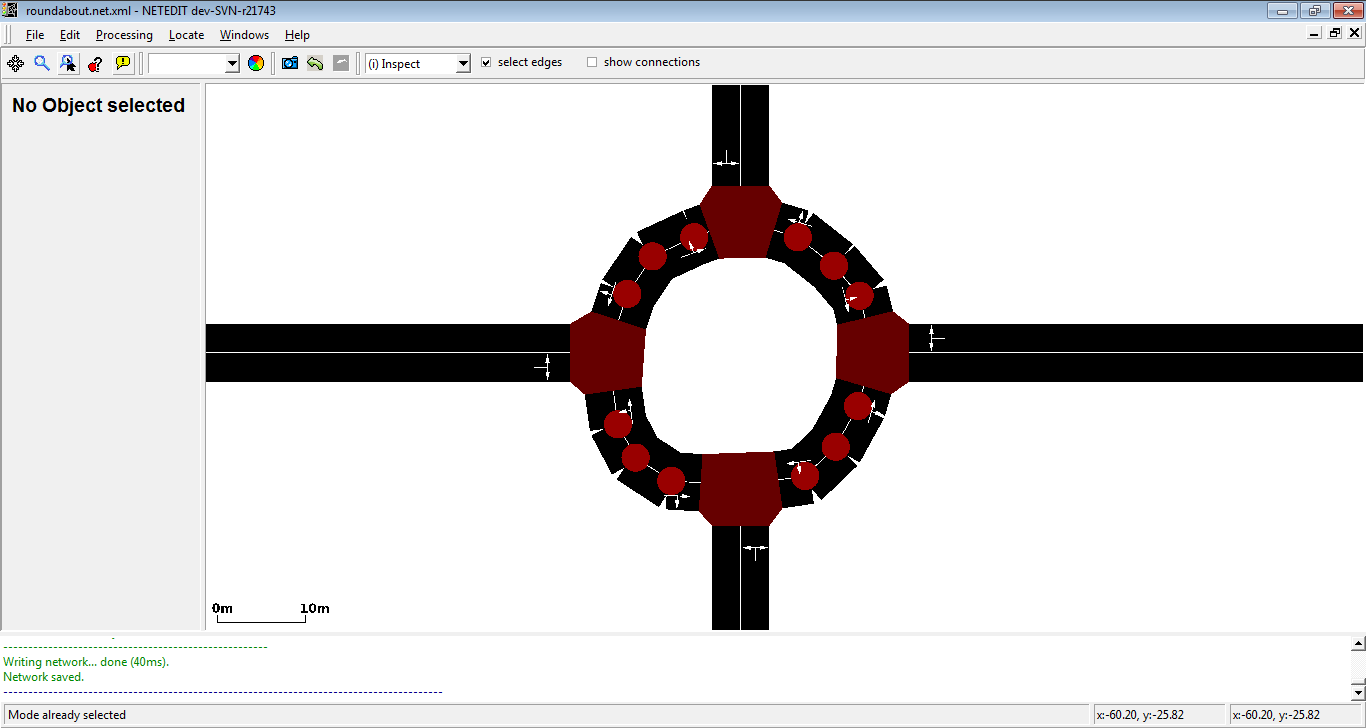Select the top dark red roundabout junction

(x=740, y=220)
